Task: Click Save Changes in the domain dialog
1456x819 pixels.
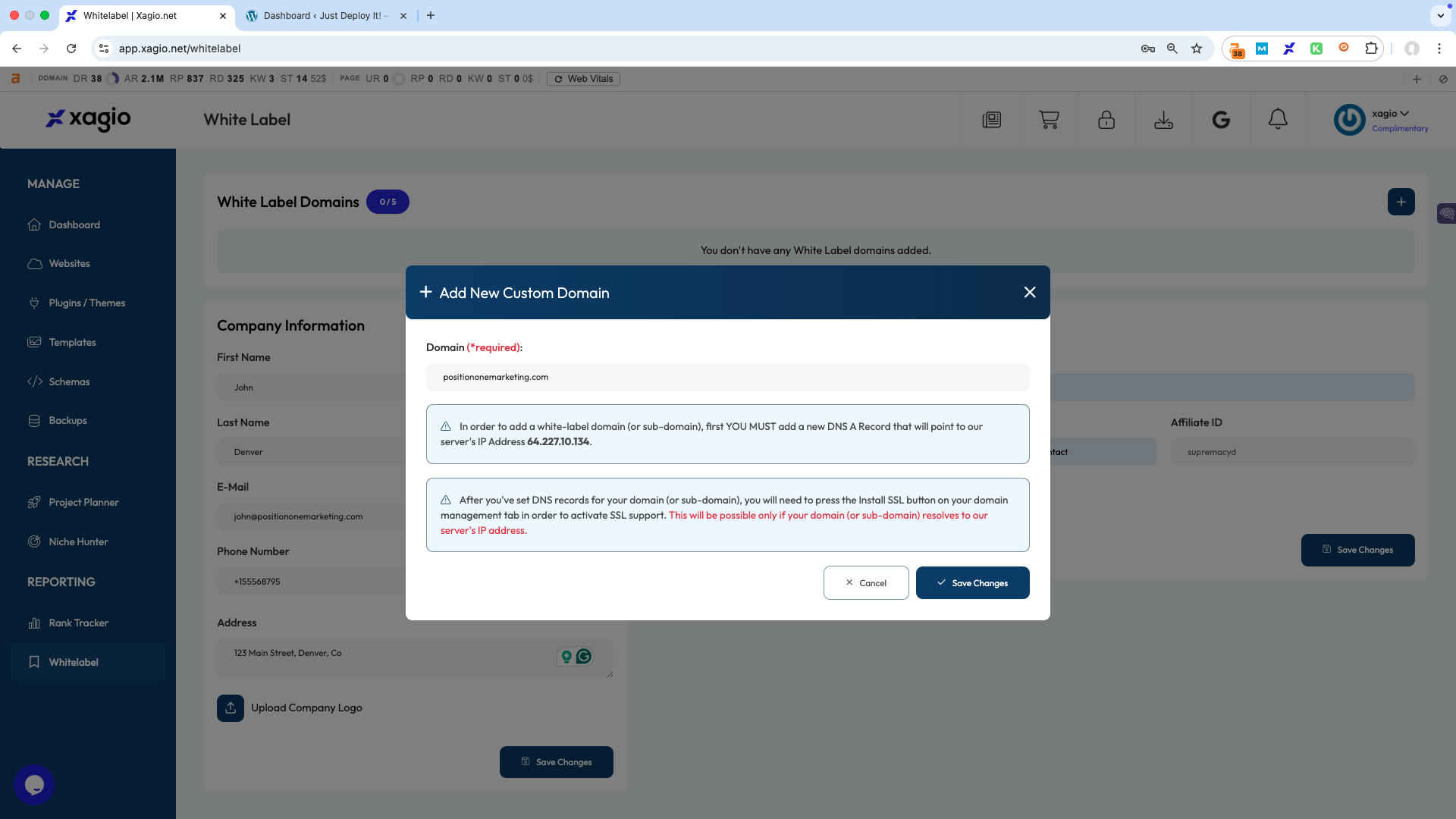Action: 972,583
